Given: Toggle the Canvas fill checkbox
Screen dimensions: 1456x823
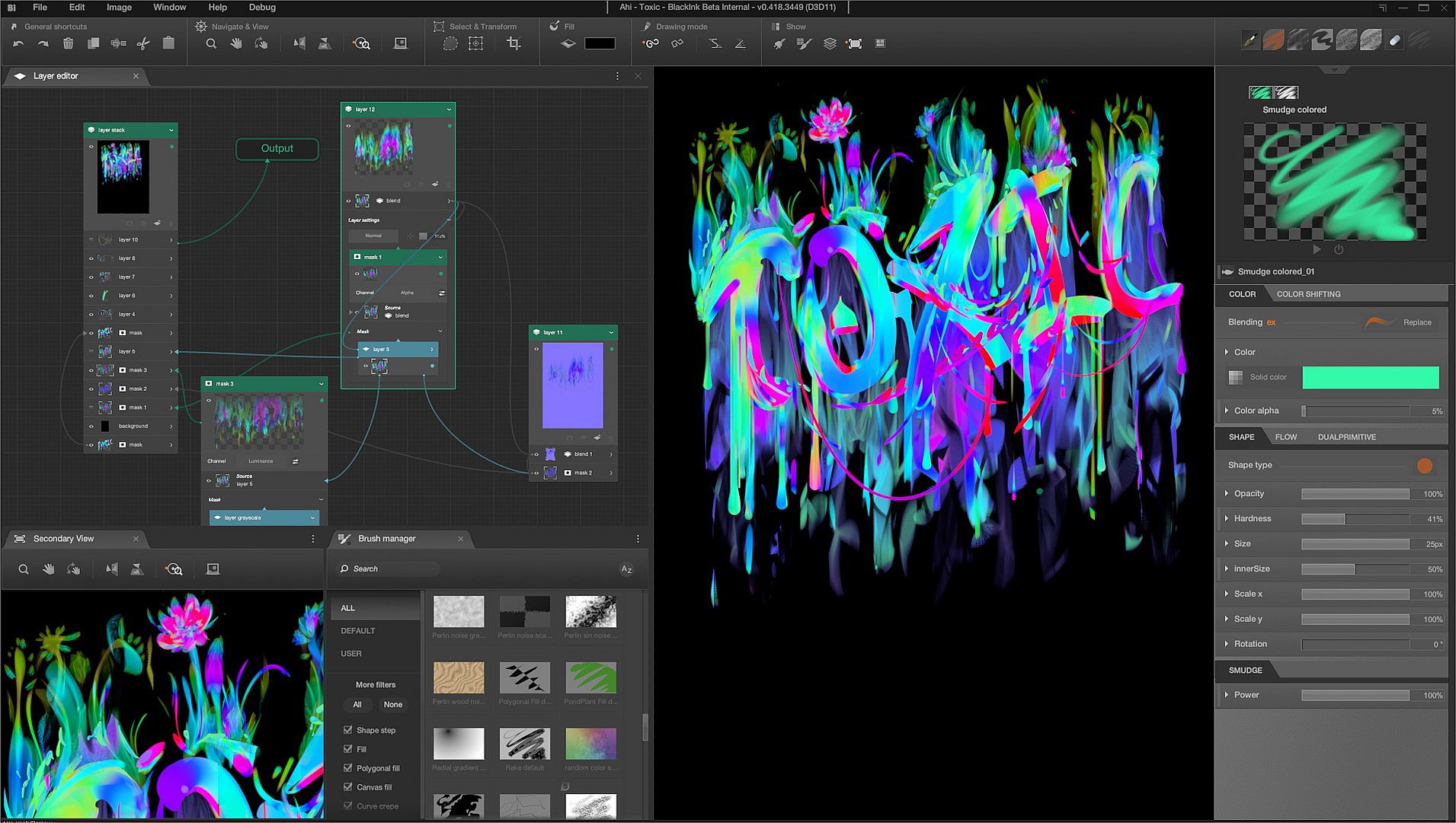Looking at the screenshot, I should [348, 787].
